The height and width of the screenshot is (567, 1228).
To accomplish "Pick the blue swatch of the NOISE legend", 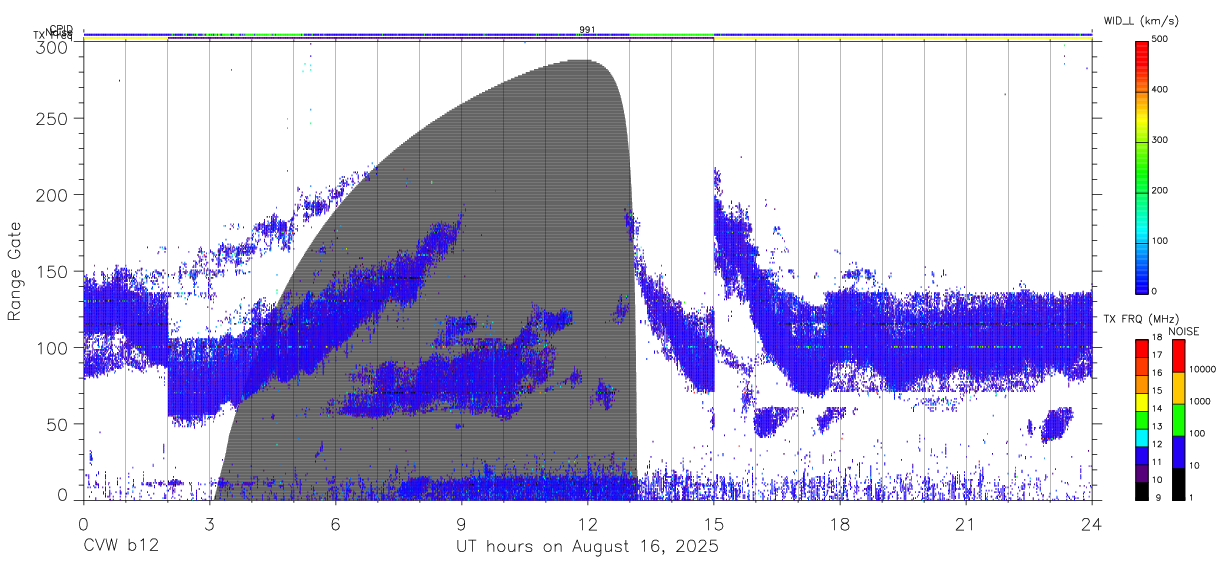I will point(1178,452).
